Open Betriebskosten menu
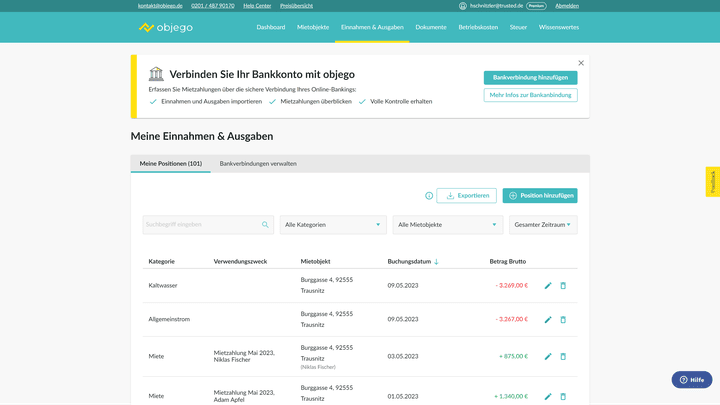Image resolution: width=720 pixels, height=405 pixels. point(478,27)
